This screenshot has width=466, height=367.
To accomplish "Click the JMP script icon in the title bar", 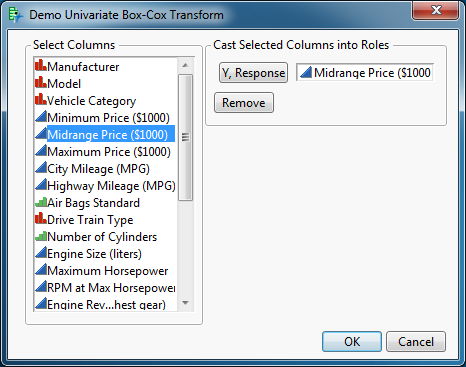I will [x=15, y=15].
